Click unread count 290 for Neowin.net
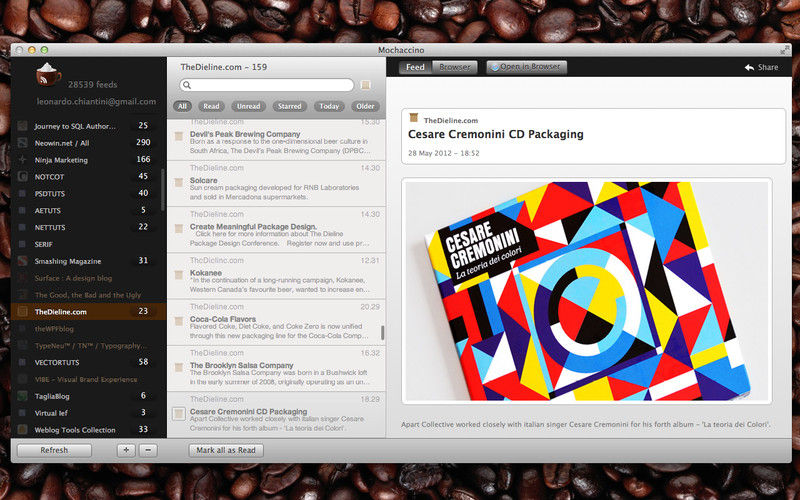 143,142
